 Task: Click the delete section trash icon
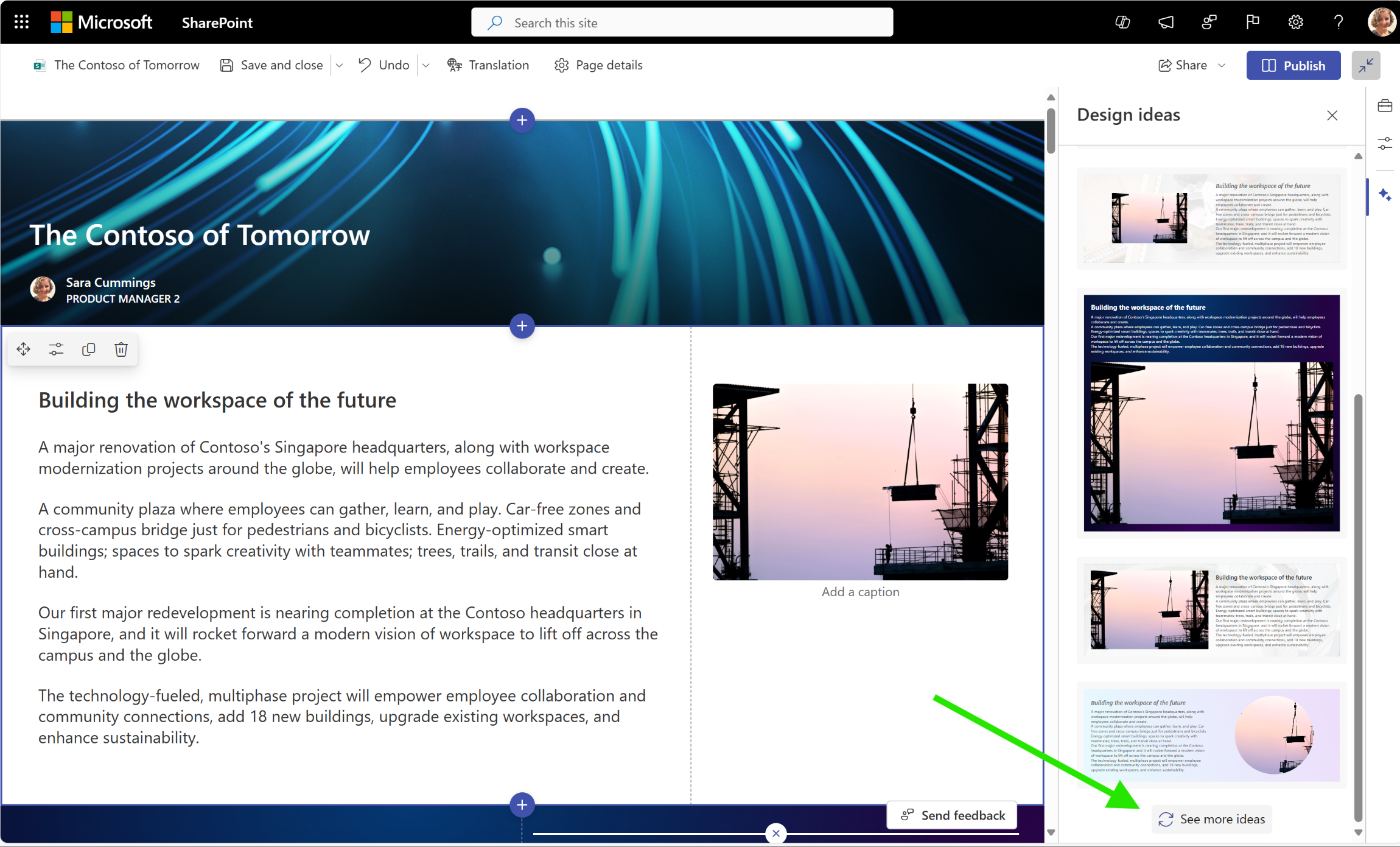(x=121, y=349)
